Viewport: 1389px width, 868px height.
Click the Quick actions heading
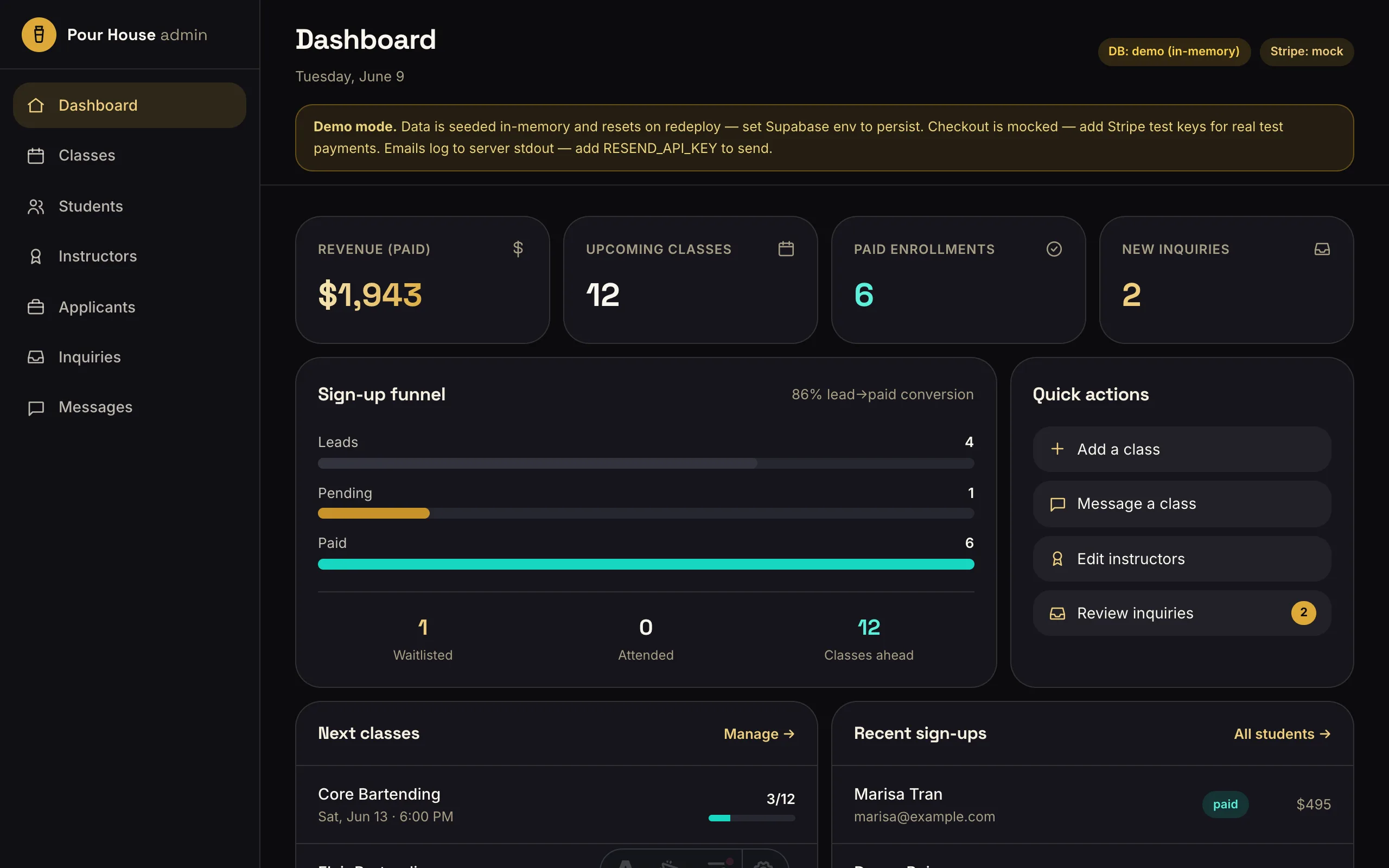pyautogui.click(x=1091, y=394)
